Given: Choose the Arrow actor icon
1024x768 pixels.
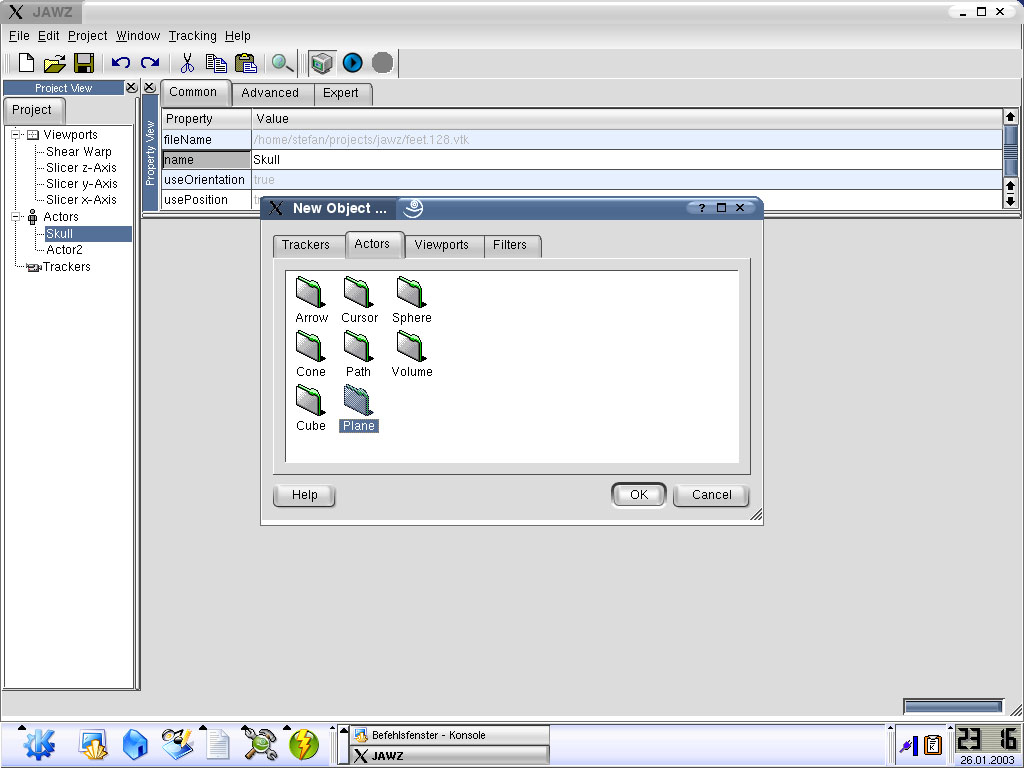Looking at the screenshot, I should [311, 293].
